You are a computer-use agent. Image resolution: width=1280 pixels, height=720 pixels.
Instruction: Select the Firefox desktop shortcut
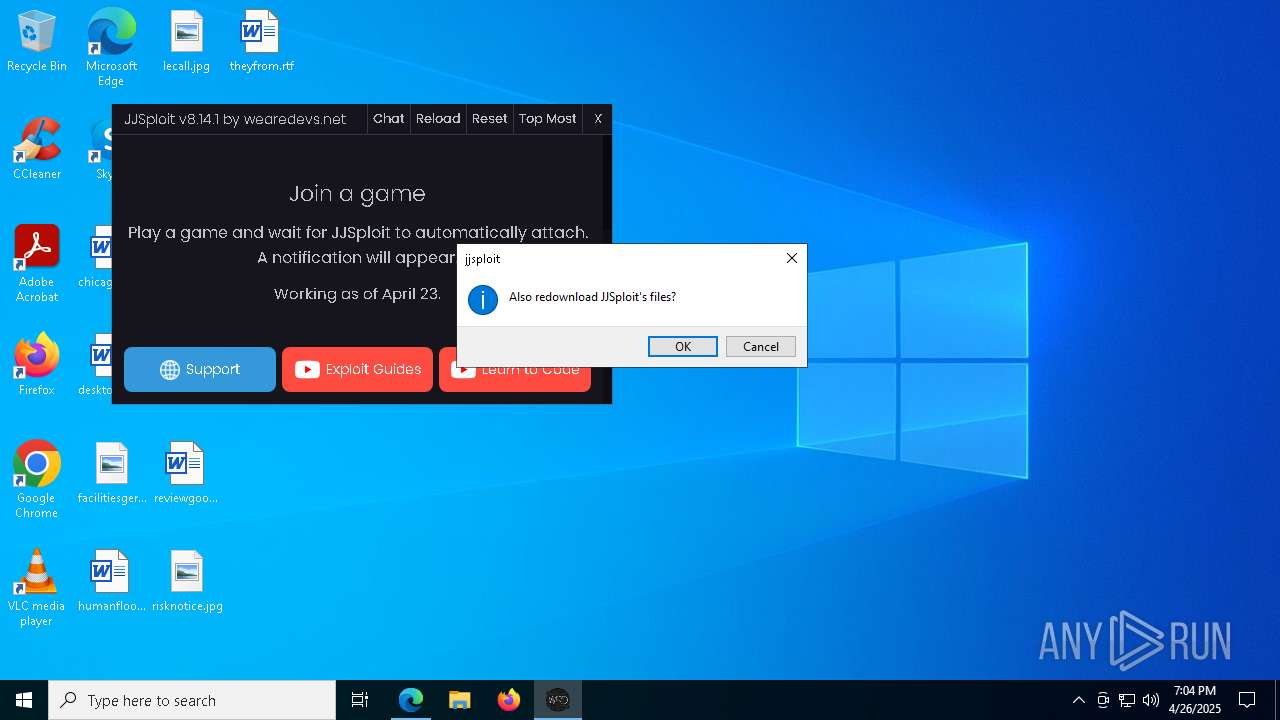pyautogui.click(x=37, y=365)
